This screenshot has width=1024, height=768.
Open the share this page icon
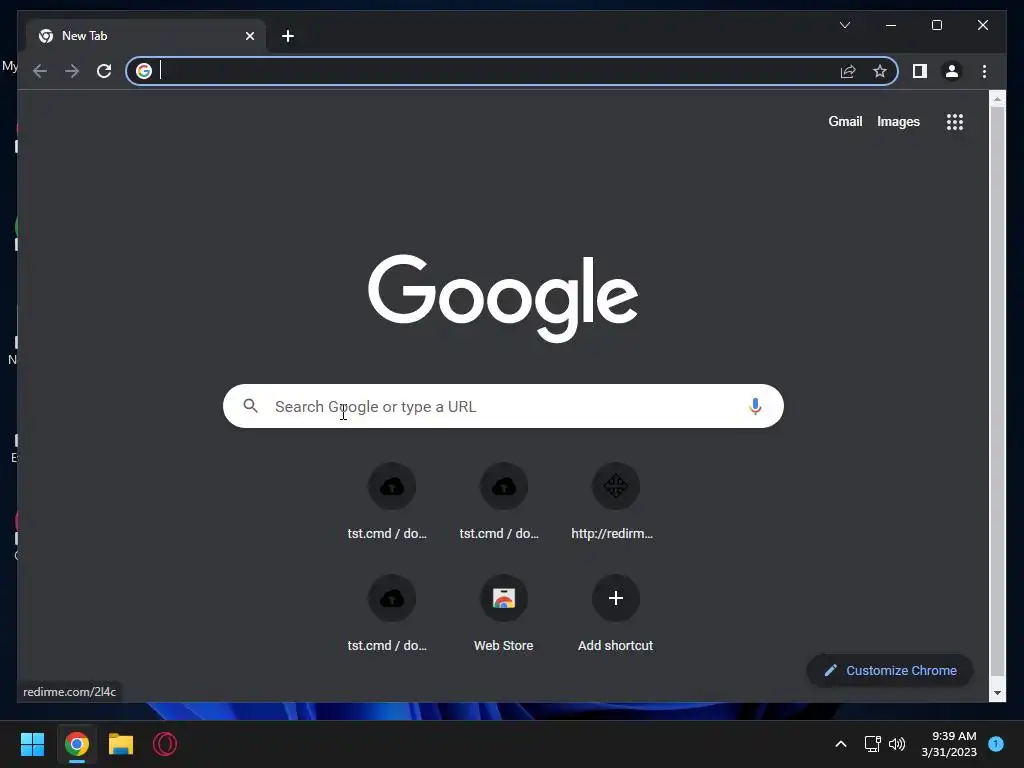point(848,71)
